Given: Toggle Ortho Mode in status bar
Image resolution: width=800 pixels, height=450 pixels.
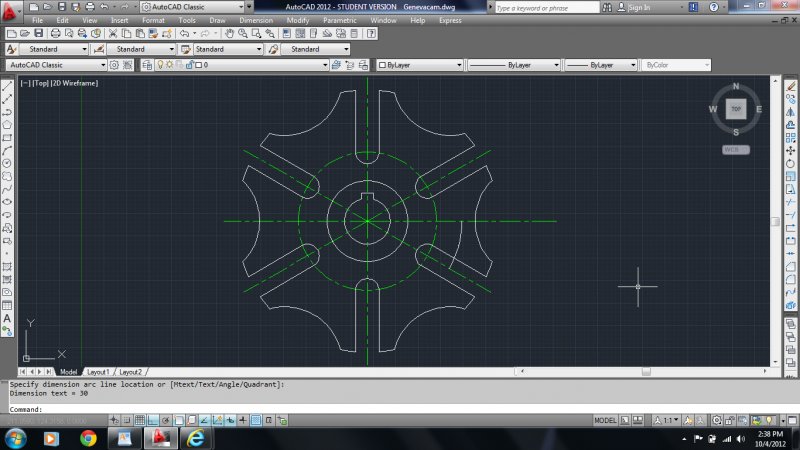Looking at the screenshot, I should 153,420.
